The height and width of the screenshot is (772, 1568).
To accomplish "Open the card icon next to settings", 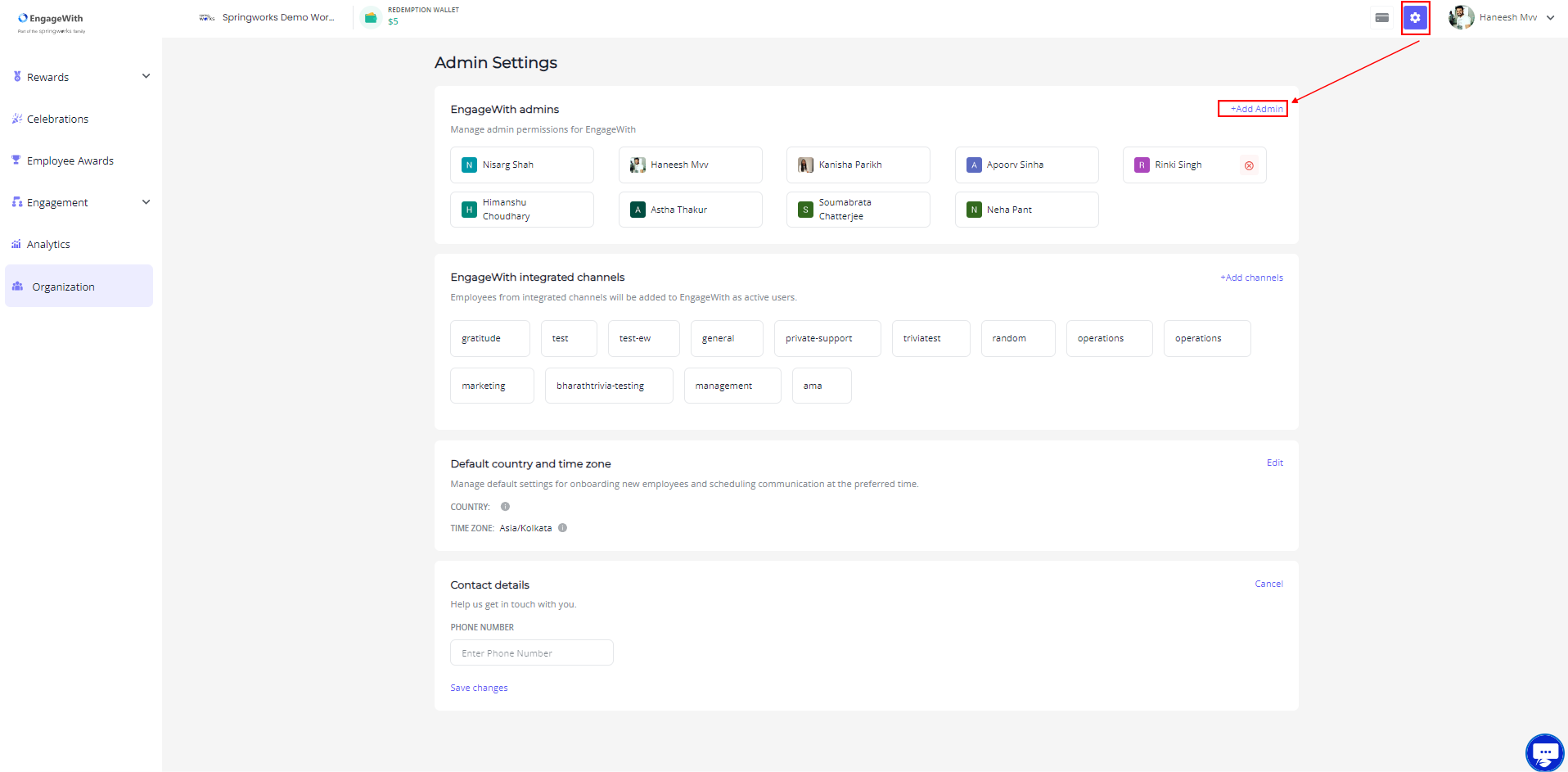I will point(1382,17).
